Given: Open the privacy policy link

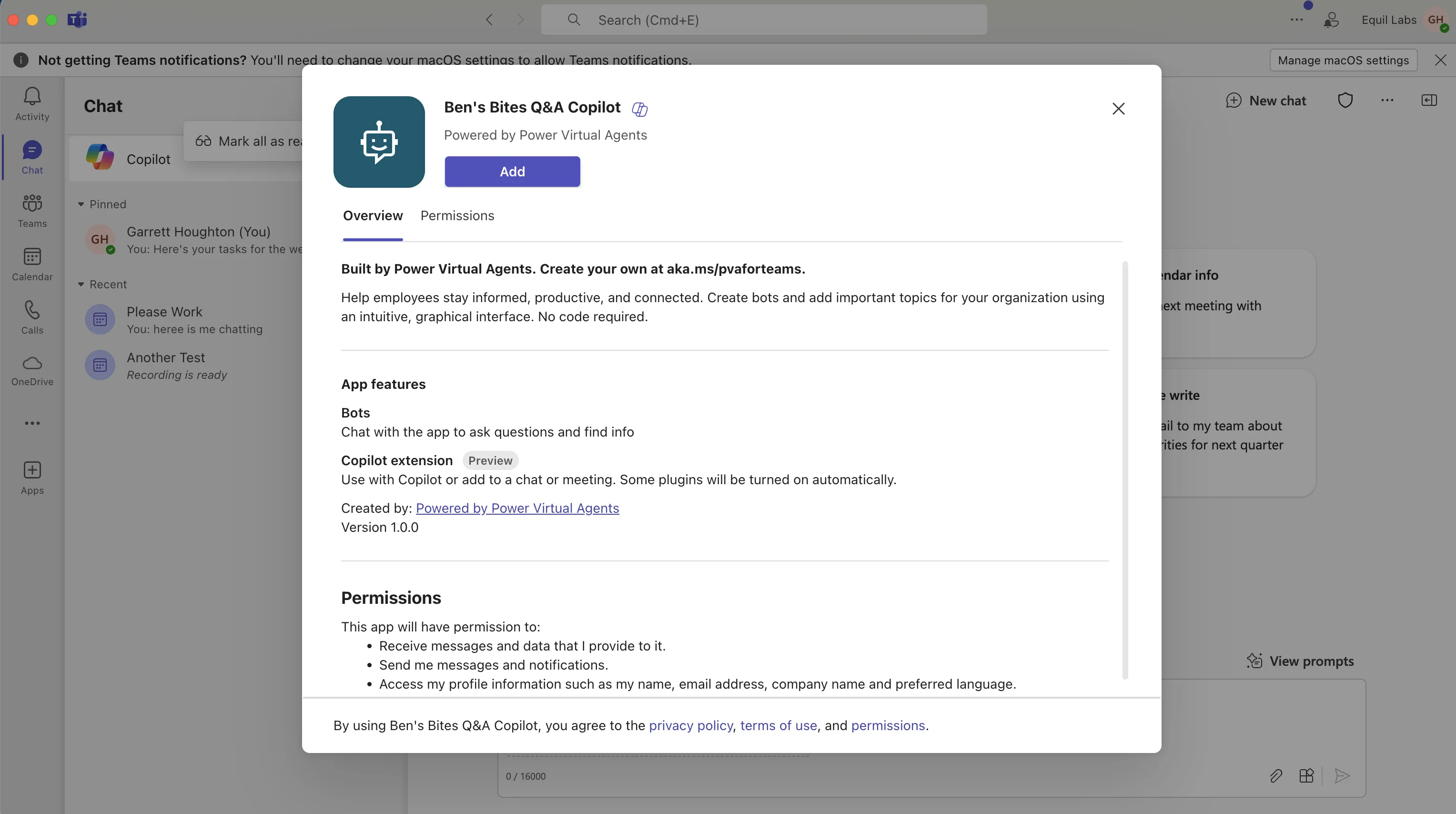Looking at the screenshot, I should (x=690, y=725).
